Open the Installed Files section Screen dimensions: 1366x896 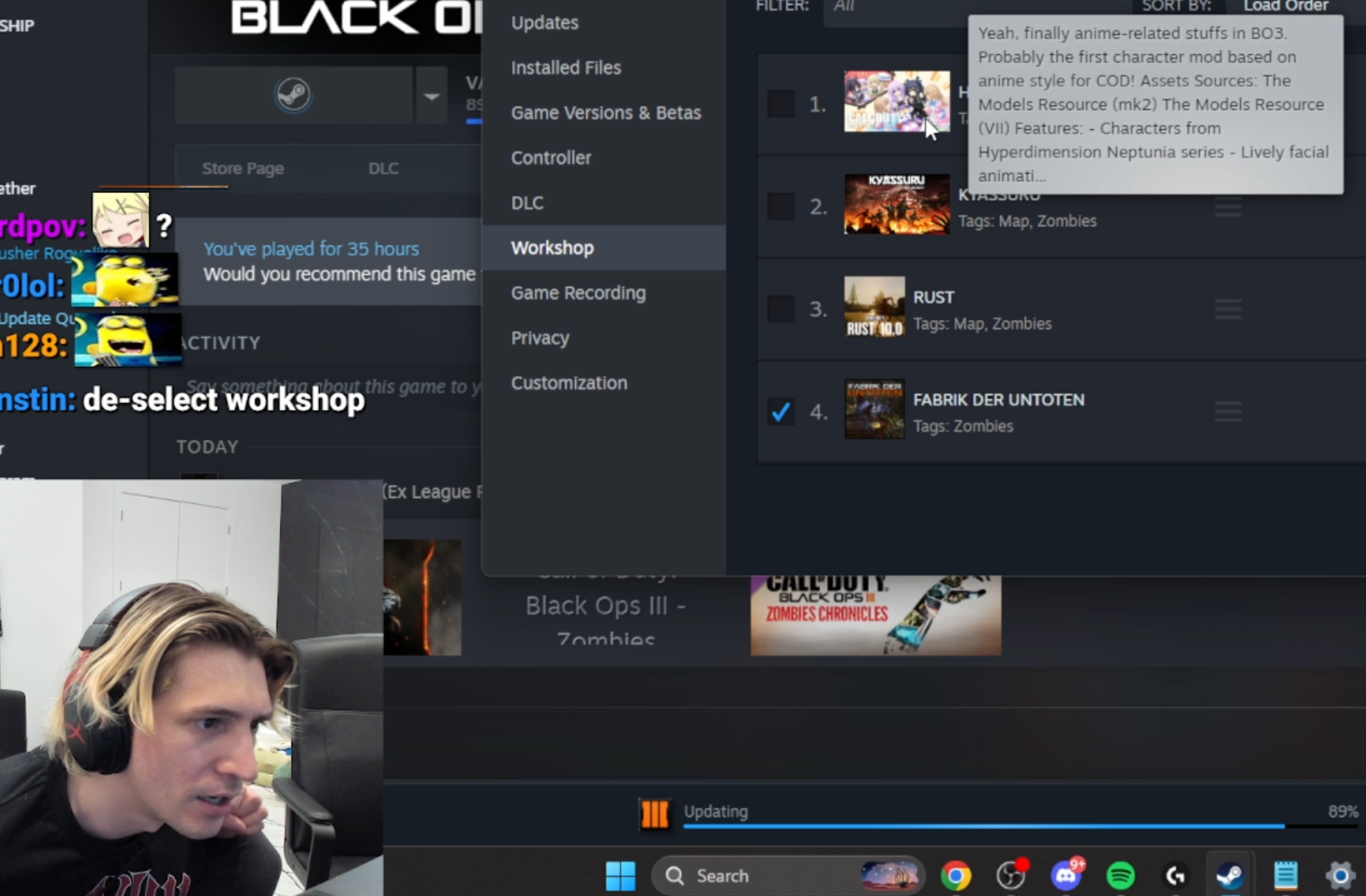tap(603, 68)
